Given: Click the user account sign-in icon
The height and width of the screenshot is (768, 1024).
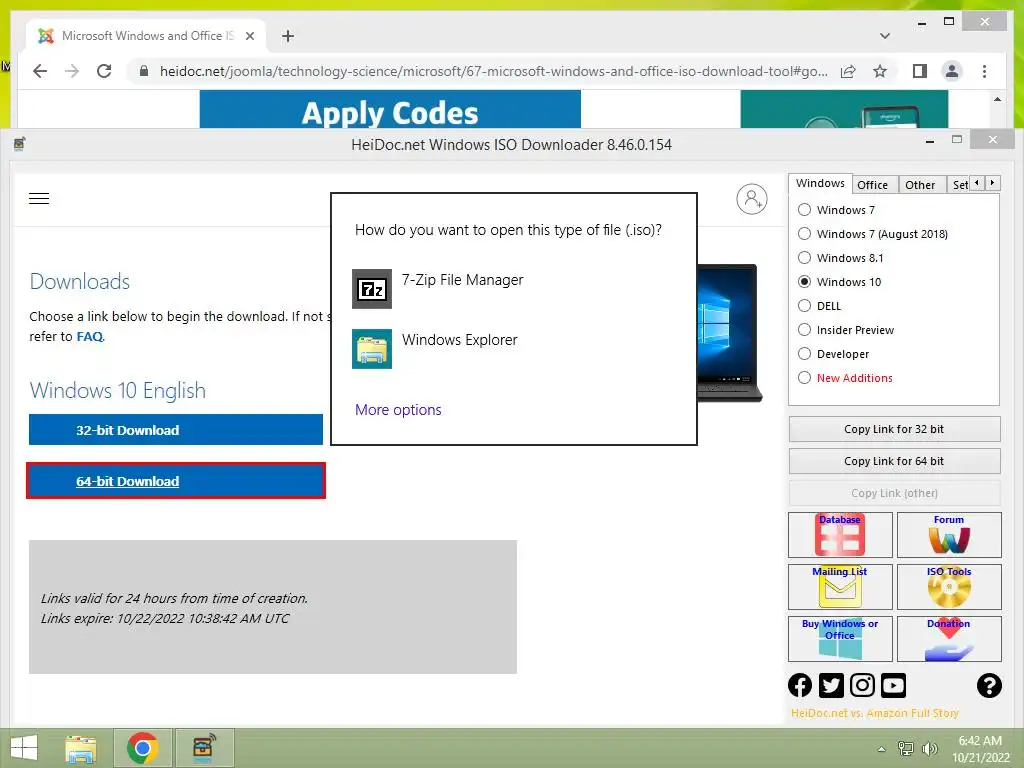Looking at the screenshot, I should pos(752,199).
